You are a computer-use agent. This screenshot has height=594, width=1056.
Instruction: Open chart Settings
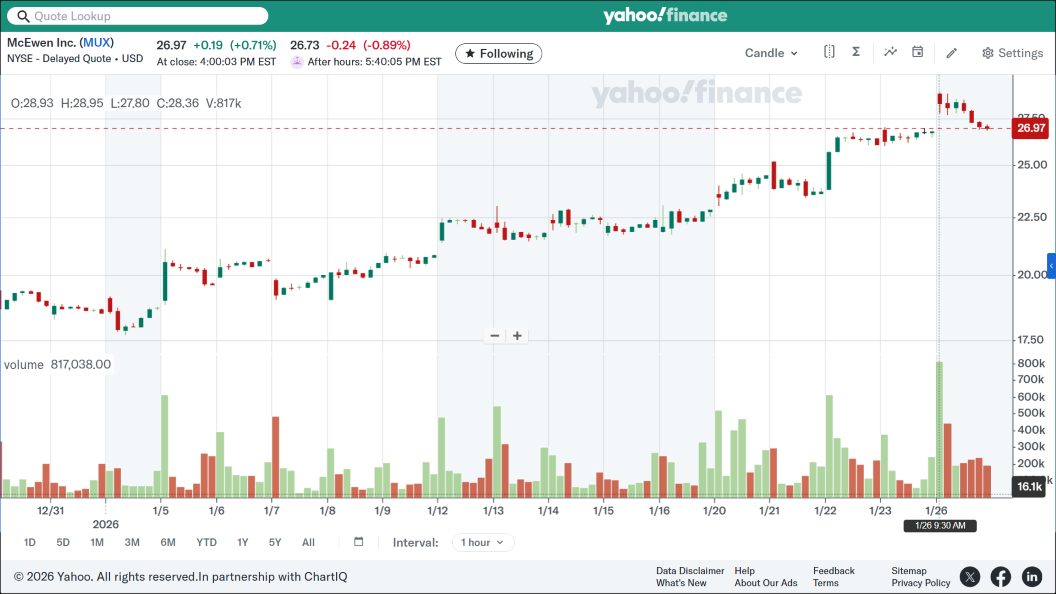coord(1012,53)
